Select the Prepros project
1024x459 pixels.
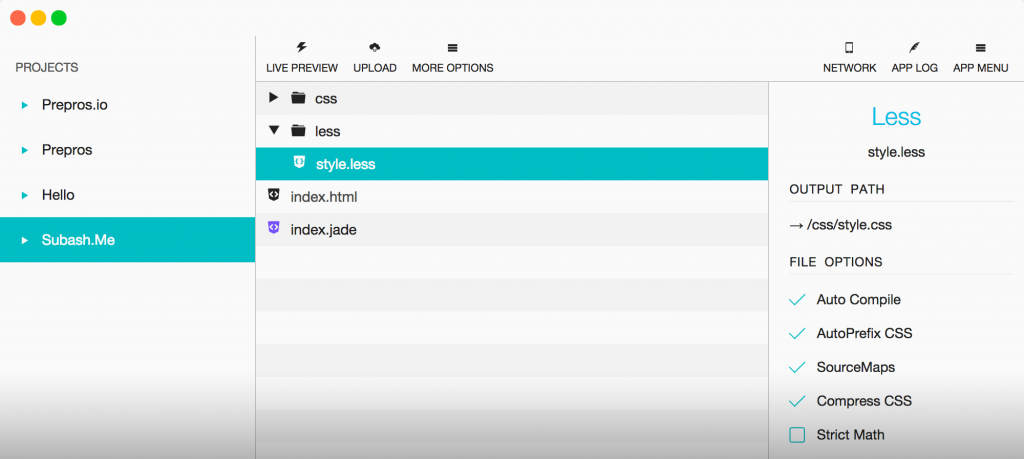[127, 150]
